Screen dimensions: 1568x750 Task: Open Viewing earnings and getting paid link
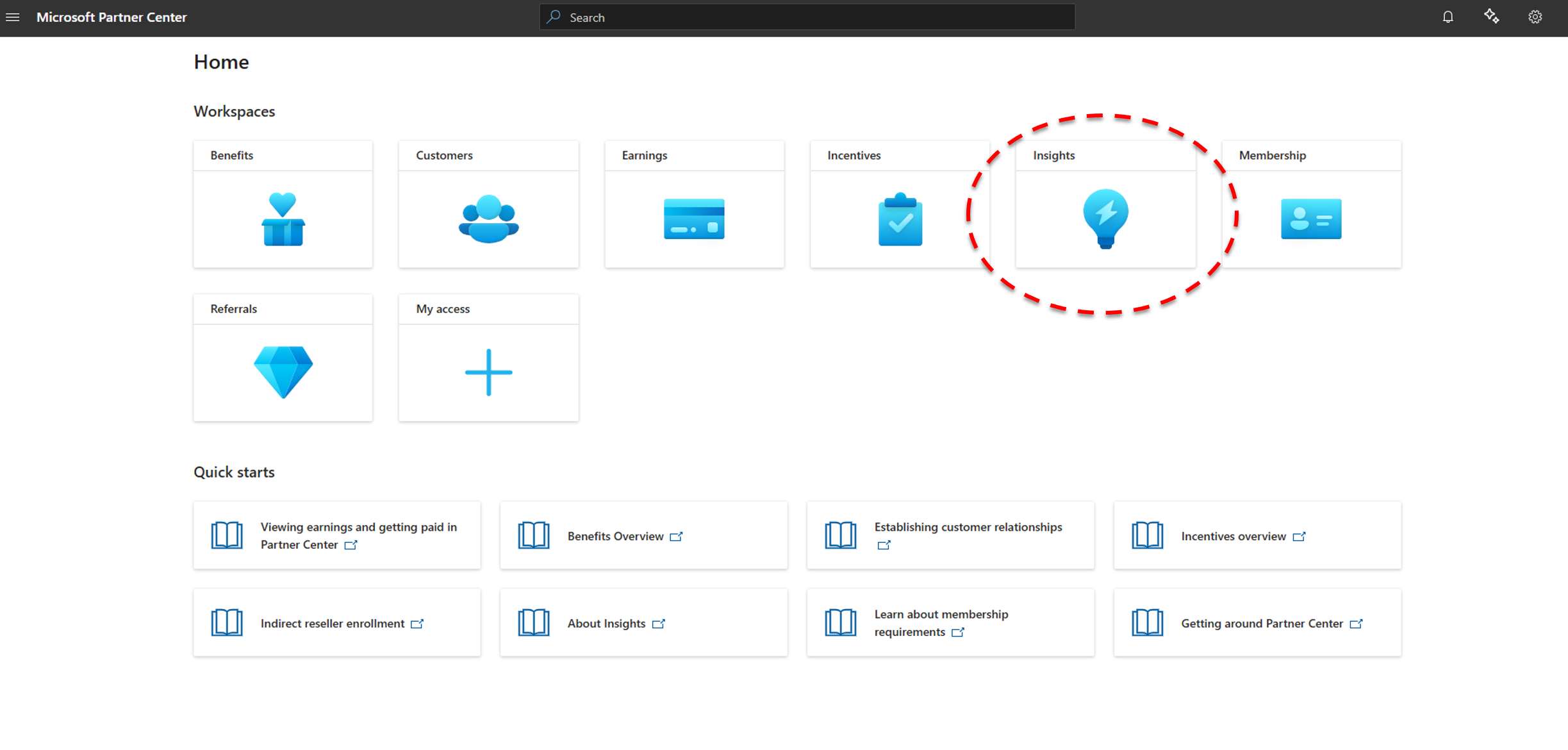click(x=359, y=535)
